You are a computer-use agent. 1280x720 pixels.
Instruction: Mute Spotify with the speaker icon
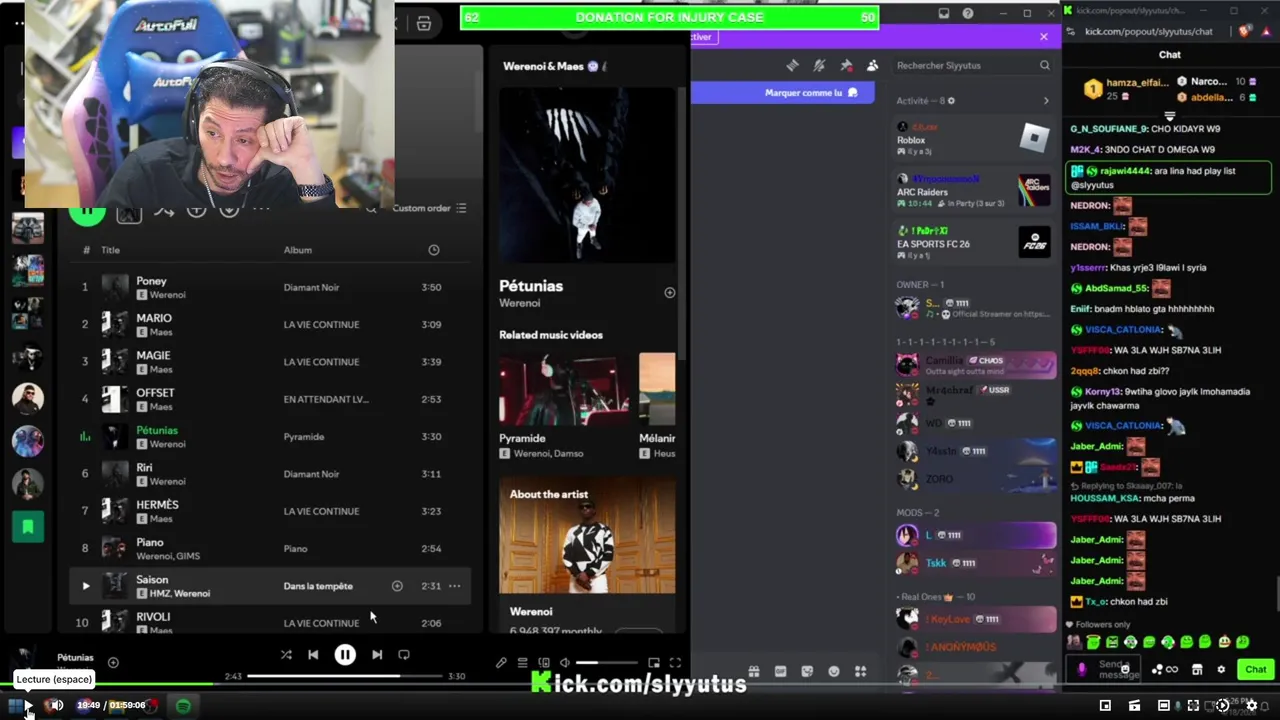point(565,662)
